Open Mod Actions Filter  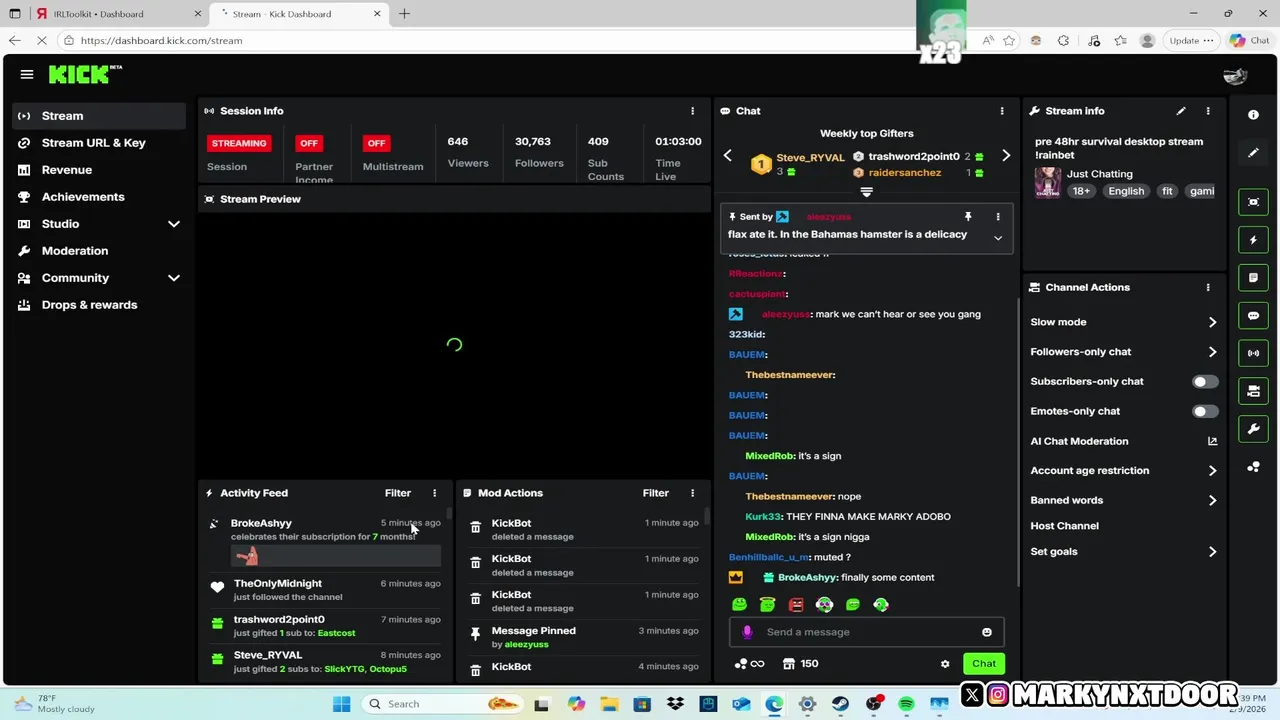tap(656, 493)
